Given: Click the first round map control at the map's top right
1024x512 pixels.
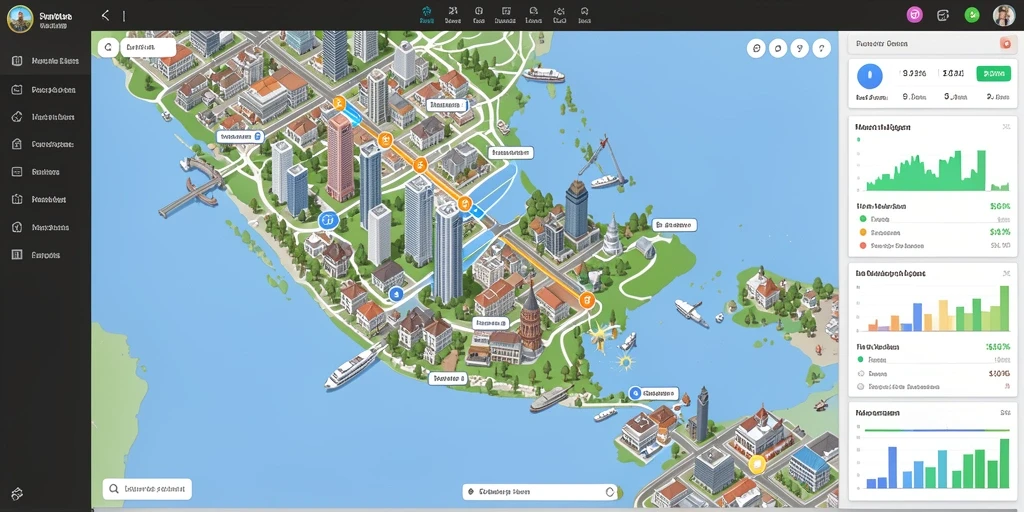Looking at the screenshot, I should 756,48.
